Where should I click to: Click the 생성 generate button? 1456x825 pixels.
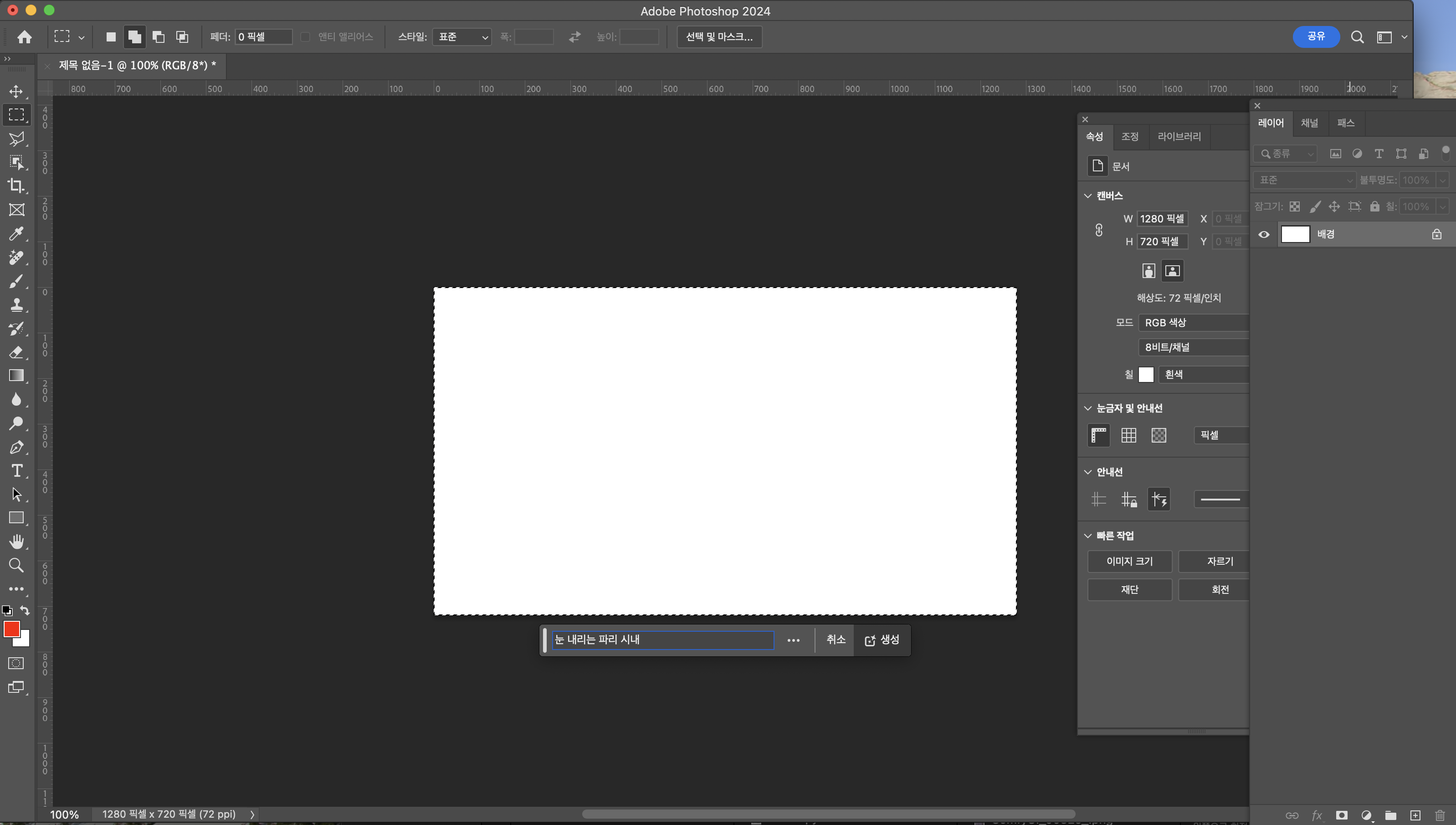[882, 639]
